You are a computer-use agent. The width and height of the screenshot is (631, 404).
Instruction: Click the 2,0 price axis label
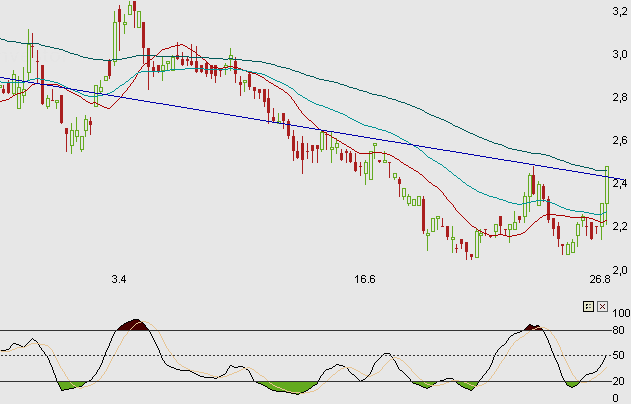click(619, 269)
